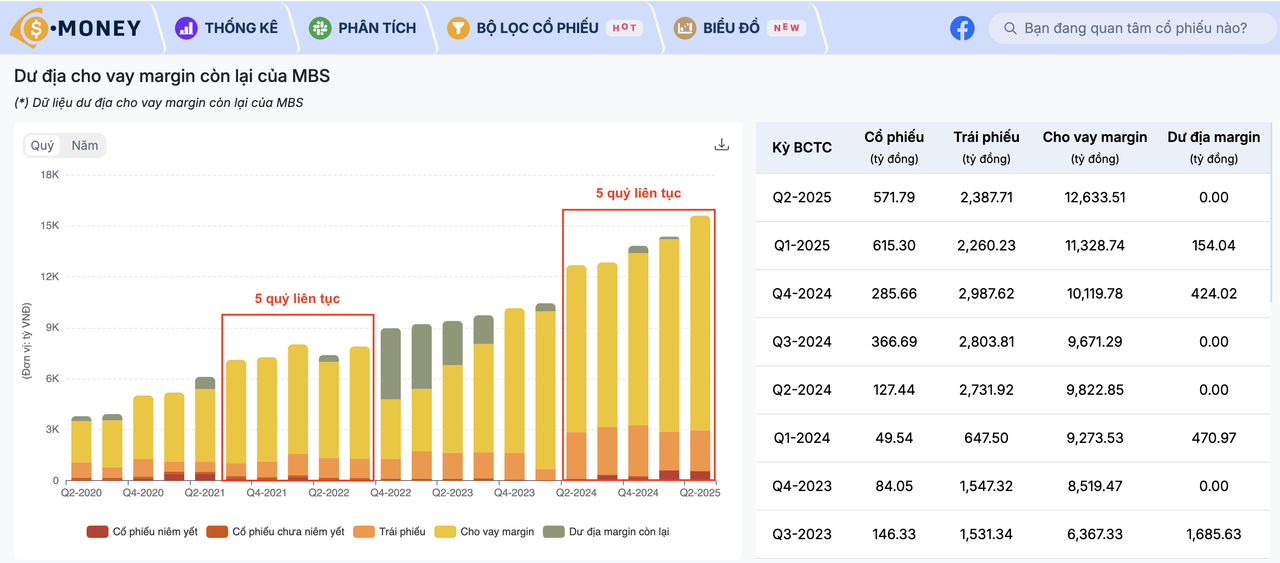This screenshot has width=1280, height=563.
Task: Open the Phân Tích tab
Action: pyautogui.click(x=377, y=28)
